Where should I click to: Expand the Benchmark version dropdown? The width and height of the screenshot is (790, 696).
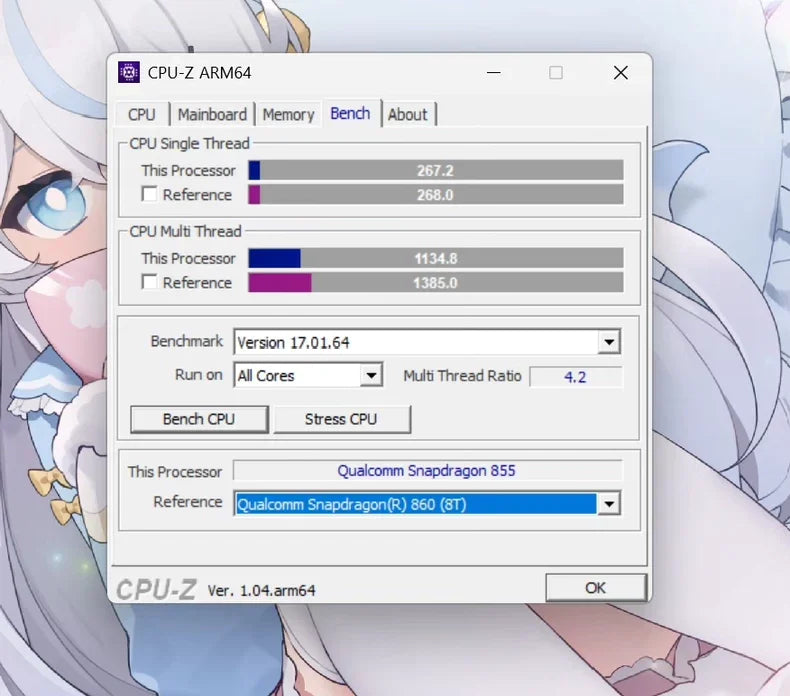[609, 342]
